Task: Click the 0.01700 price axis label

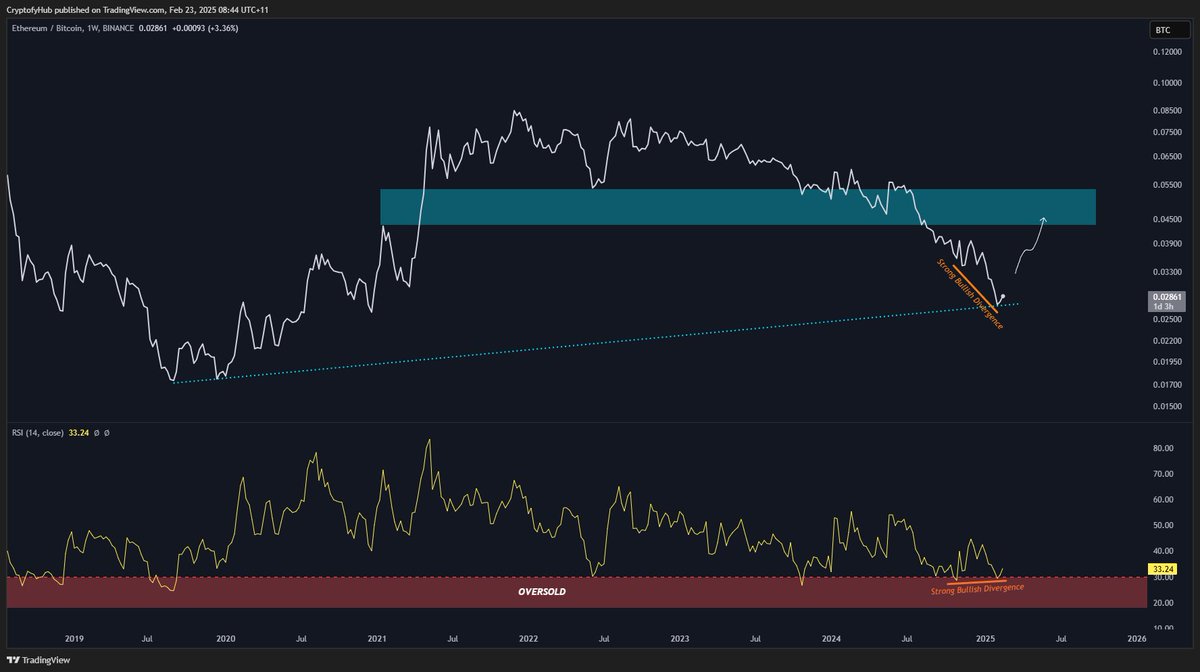Action: coord(1167,385)
